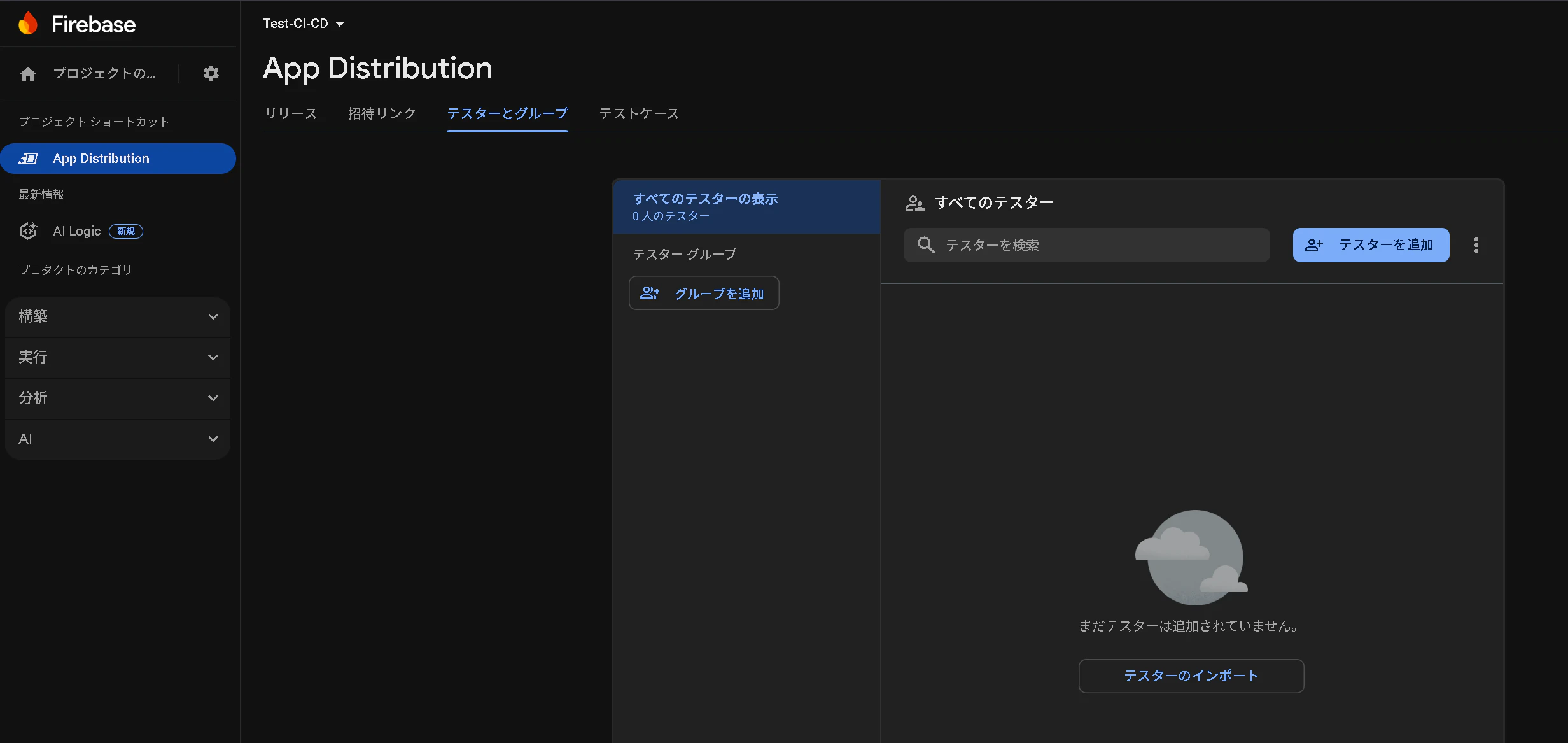The image size is (1568, 743).
Task: Click the プロジェクト ショートカット heading
Action: pyautogui.click(x=94, y=122)
